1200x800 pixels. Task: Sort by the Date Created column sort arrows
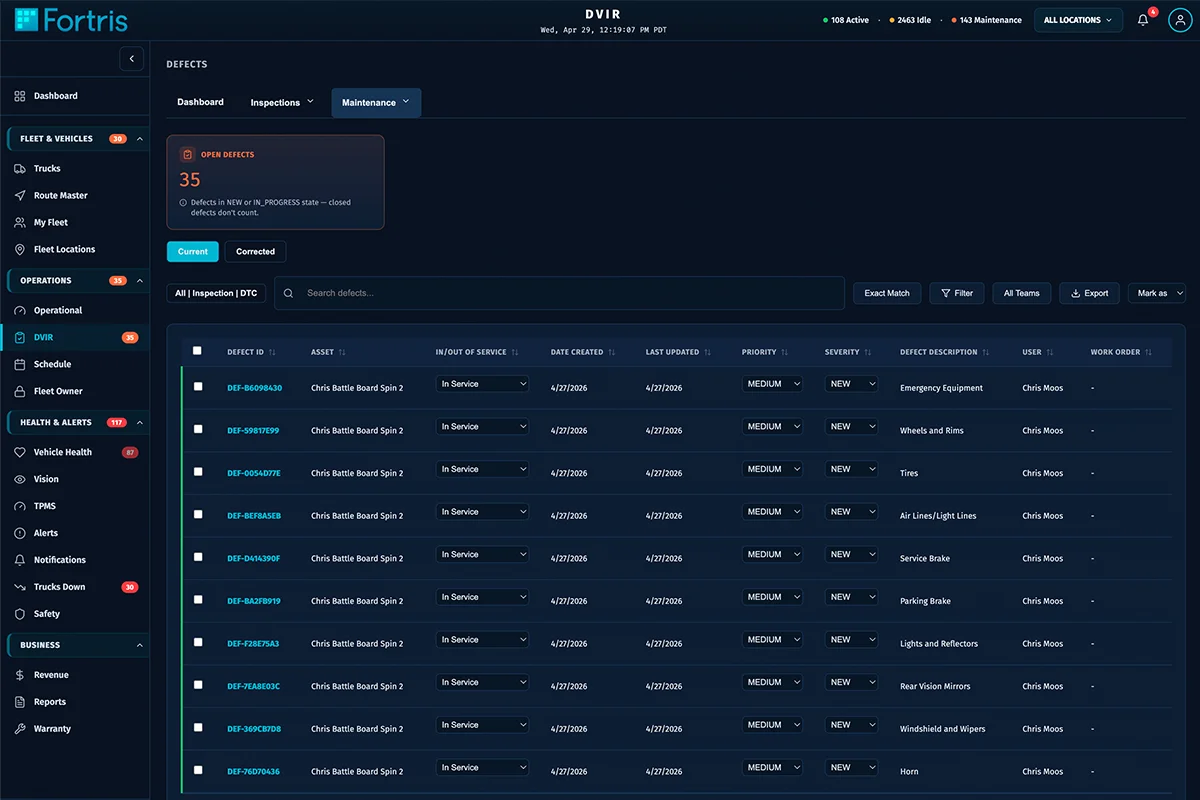pyautogui.click(x=612, y=353)
